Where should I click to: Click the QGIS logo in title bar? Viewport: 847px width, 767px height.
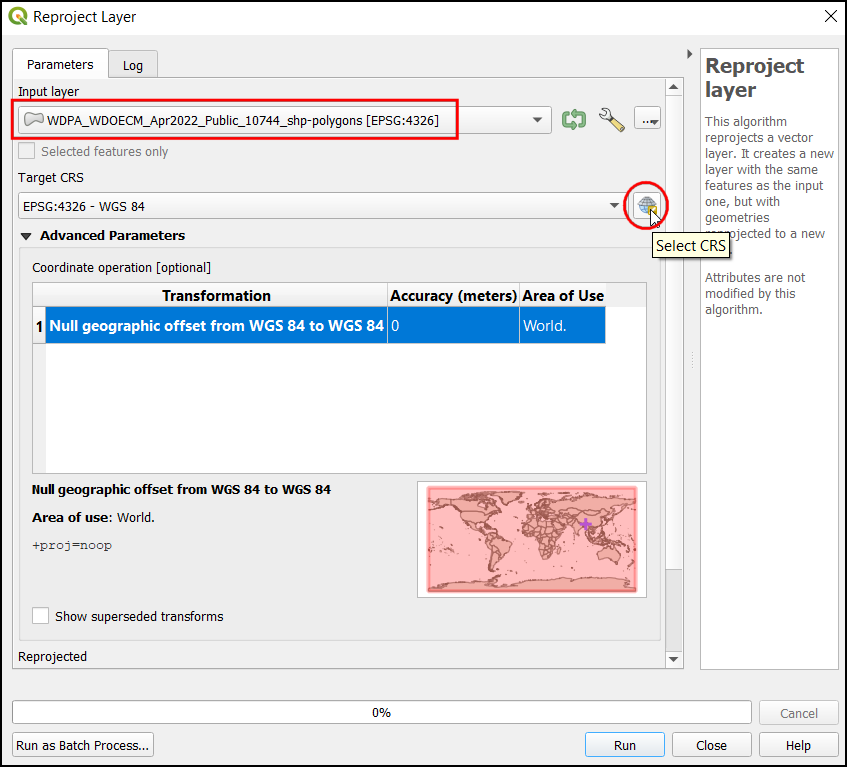click(17, 17)
